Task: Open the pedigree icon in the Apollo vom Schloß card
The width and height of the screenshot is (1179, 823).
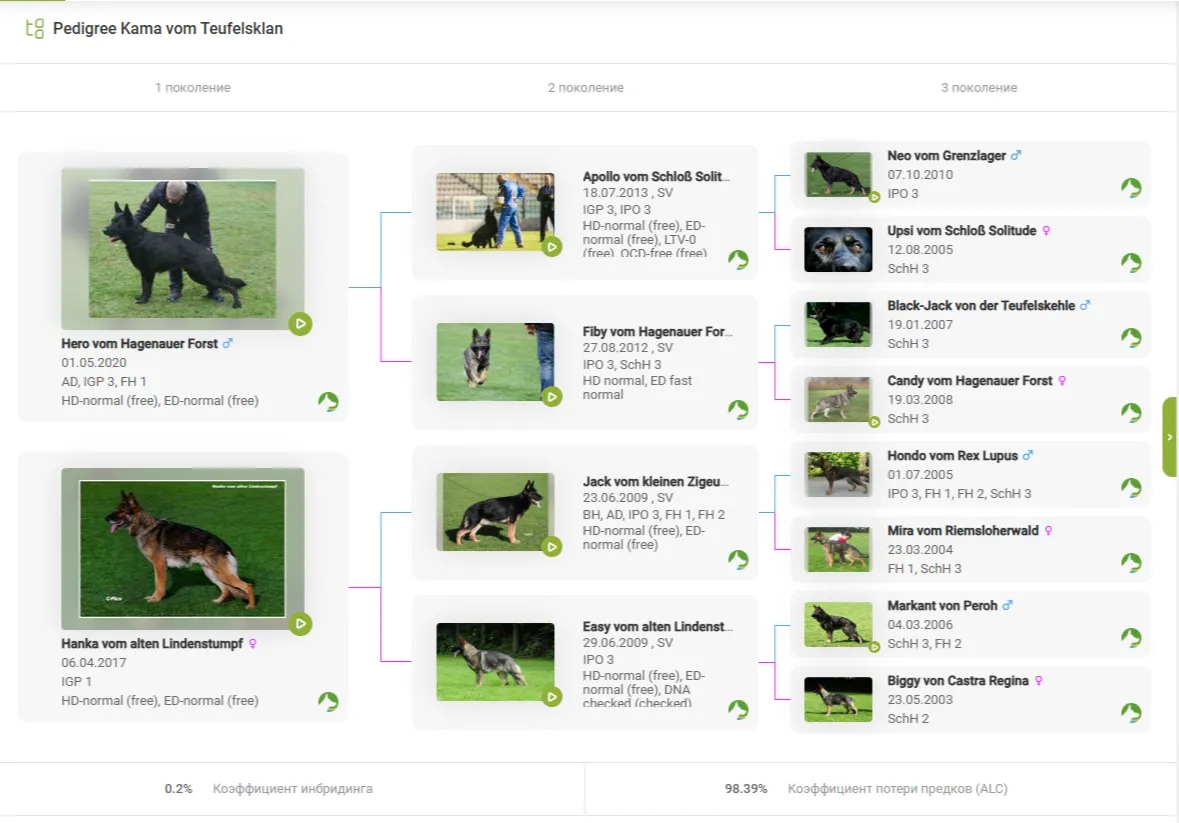Action: 738,260
